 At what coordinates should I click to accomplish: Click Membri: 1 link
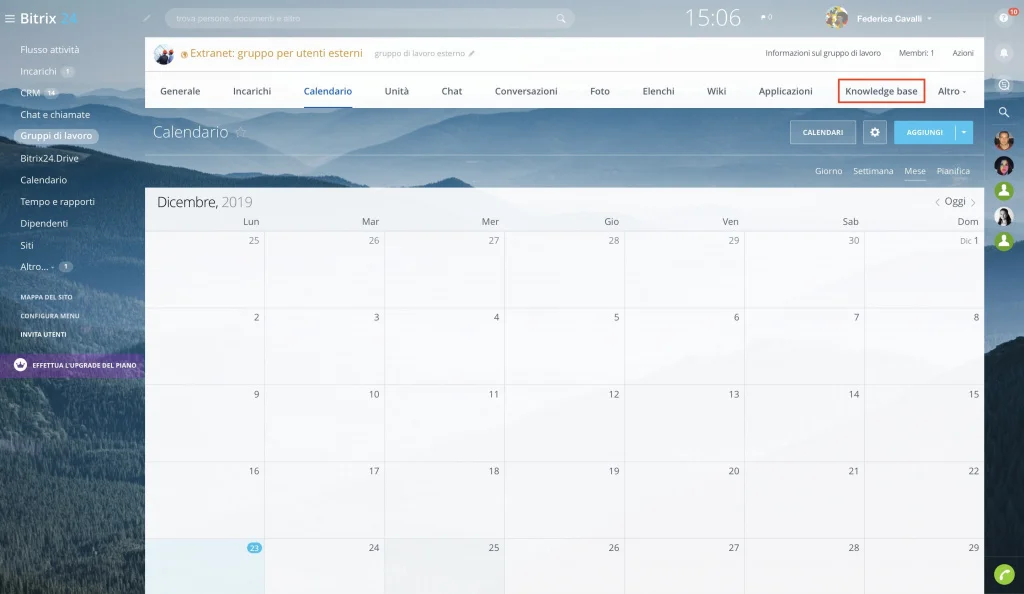(916, 53)
